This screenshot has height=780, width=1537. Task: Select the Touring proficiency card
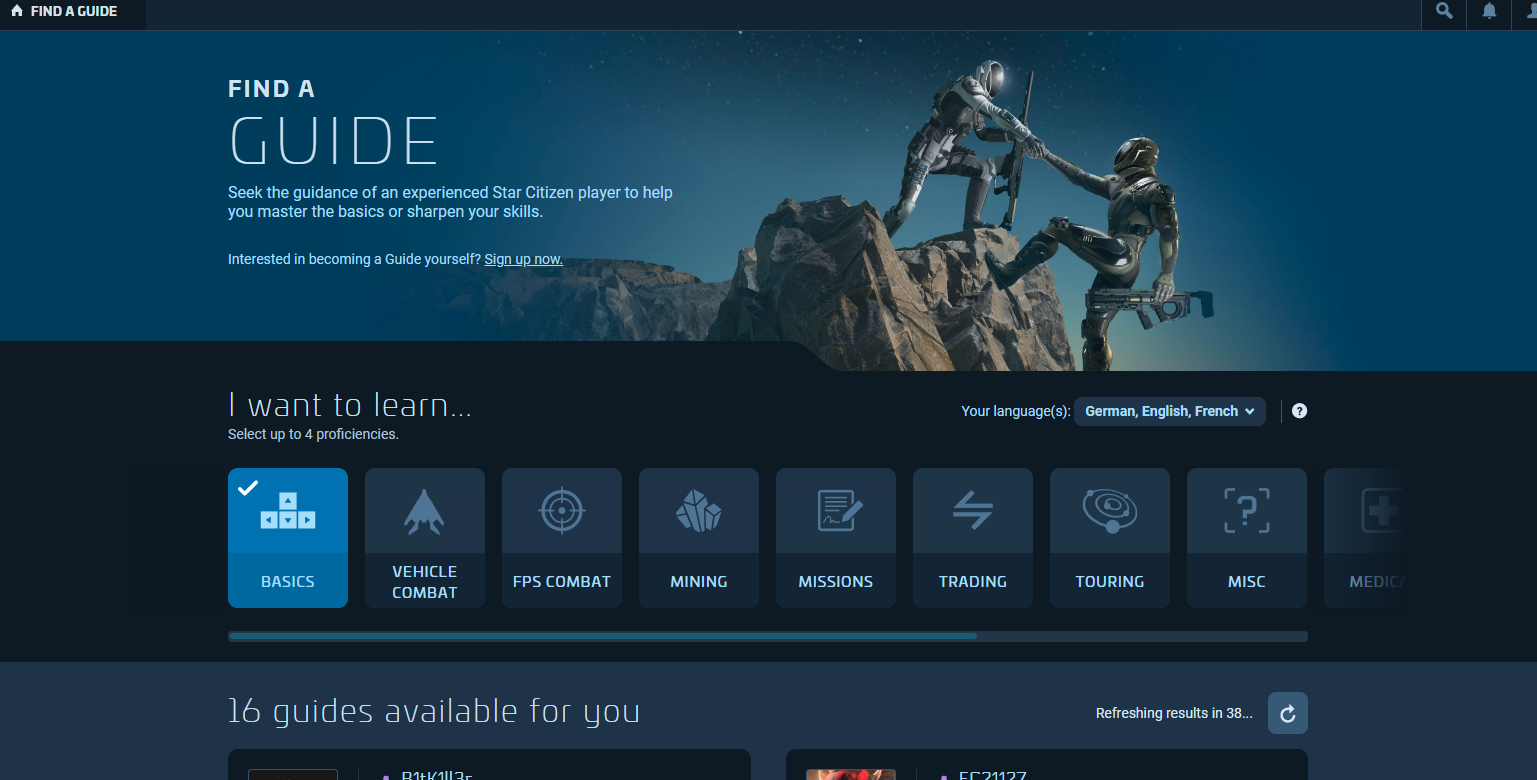point(1110,538)
